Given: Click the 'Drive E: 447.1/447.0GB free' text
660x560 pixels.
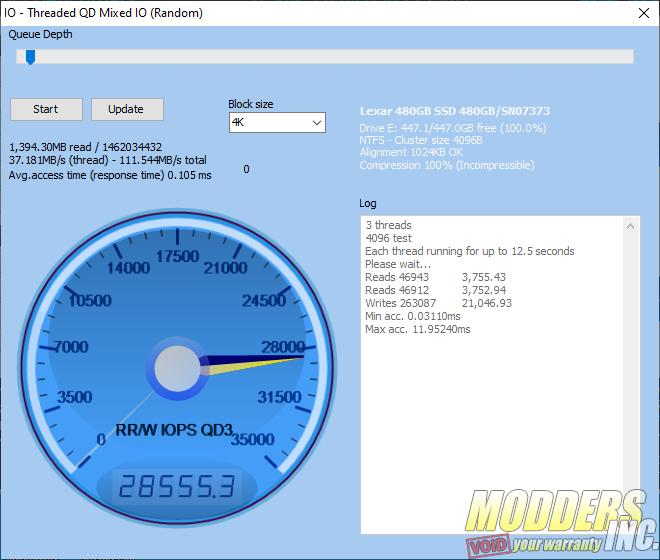Looking at the screenshot, I should pos(452,128).
